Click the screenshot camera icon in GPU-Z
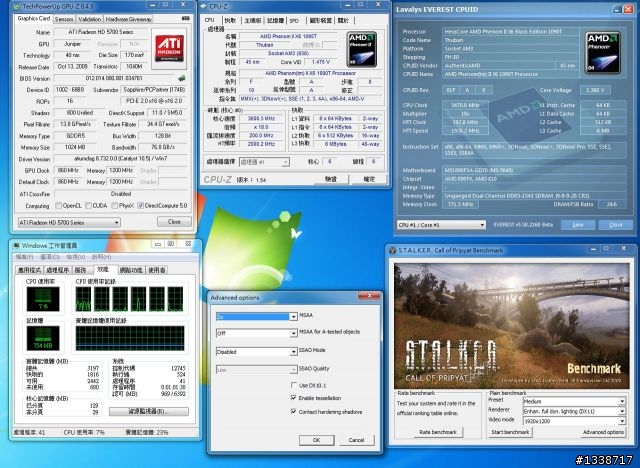 186,18
